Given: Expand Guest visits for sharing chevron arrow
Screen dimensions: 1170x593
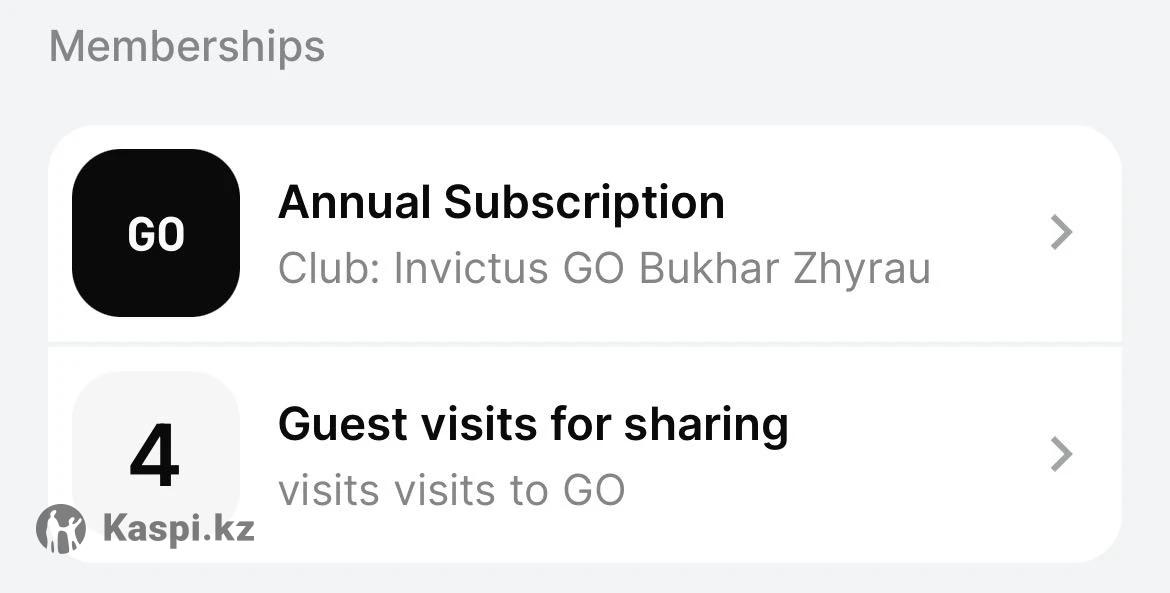Looking at the screenshot, I should [1061, 455].
